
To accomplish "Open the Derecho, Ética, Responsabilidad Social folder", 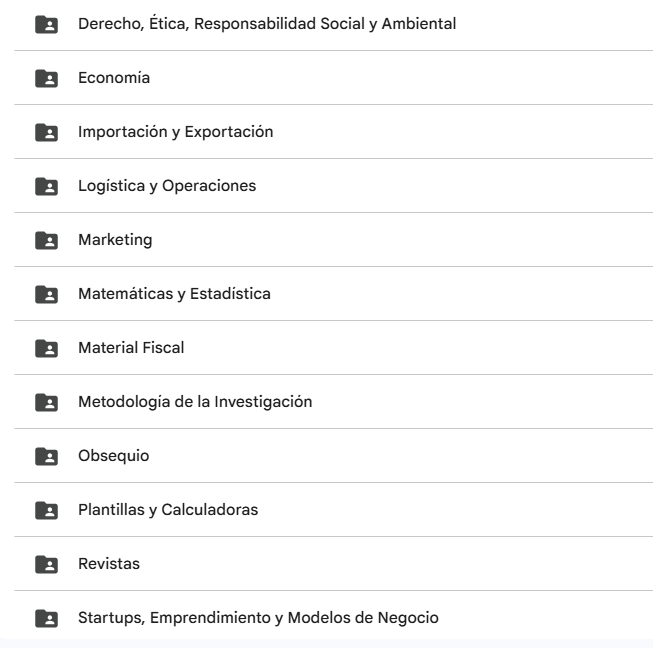I will [267, 24].
